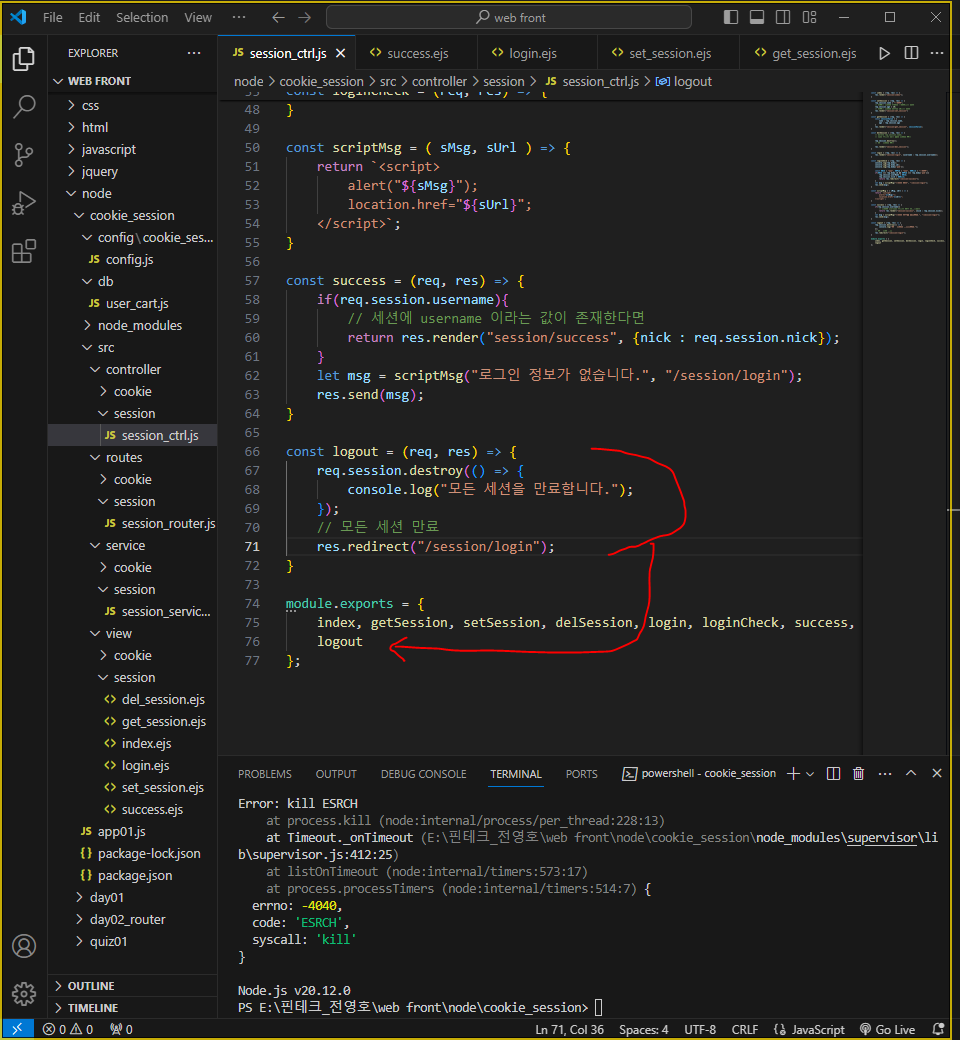Launch a new terminal with plus icon
This screenshot has height=1040, width=960.
pyautogui.click(x=793, y=773)
